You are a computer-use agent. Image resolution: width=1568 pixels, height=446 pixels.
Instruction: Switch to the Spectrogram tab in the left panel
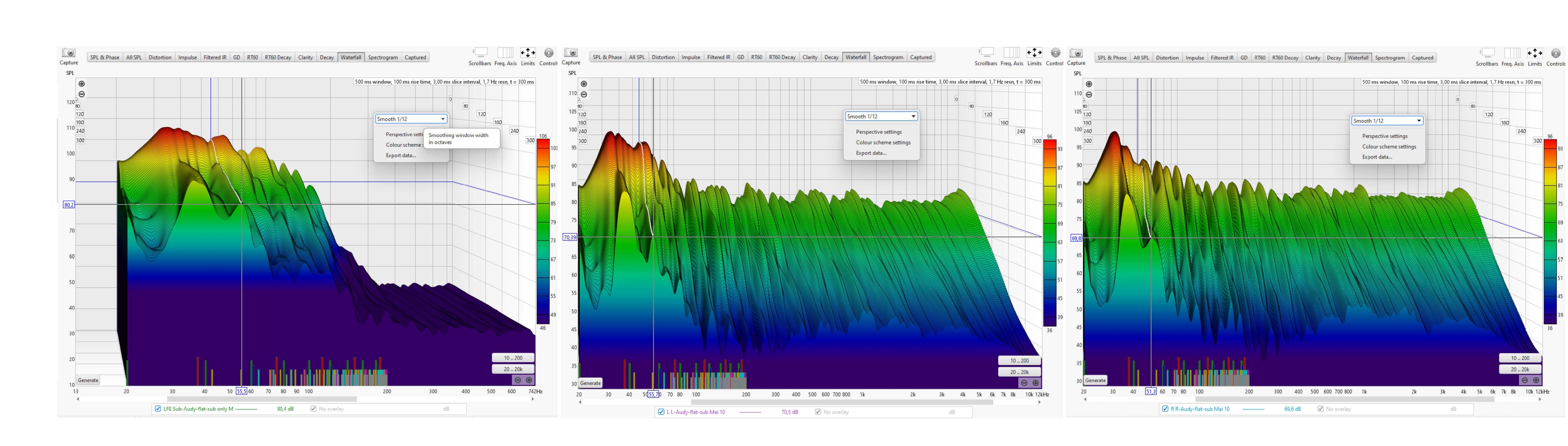[383, 57]
